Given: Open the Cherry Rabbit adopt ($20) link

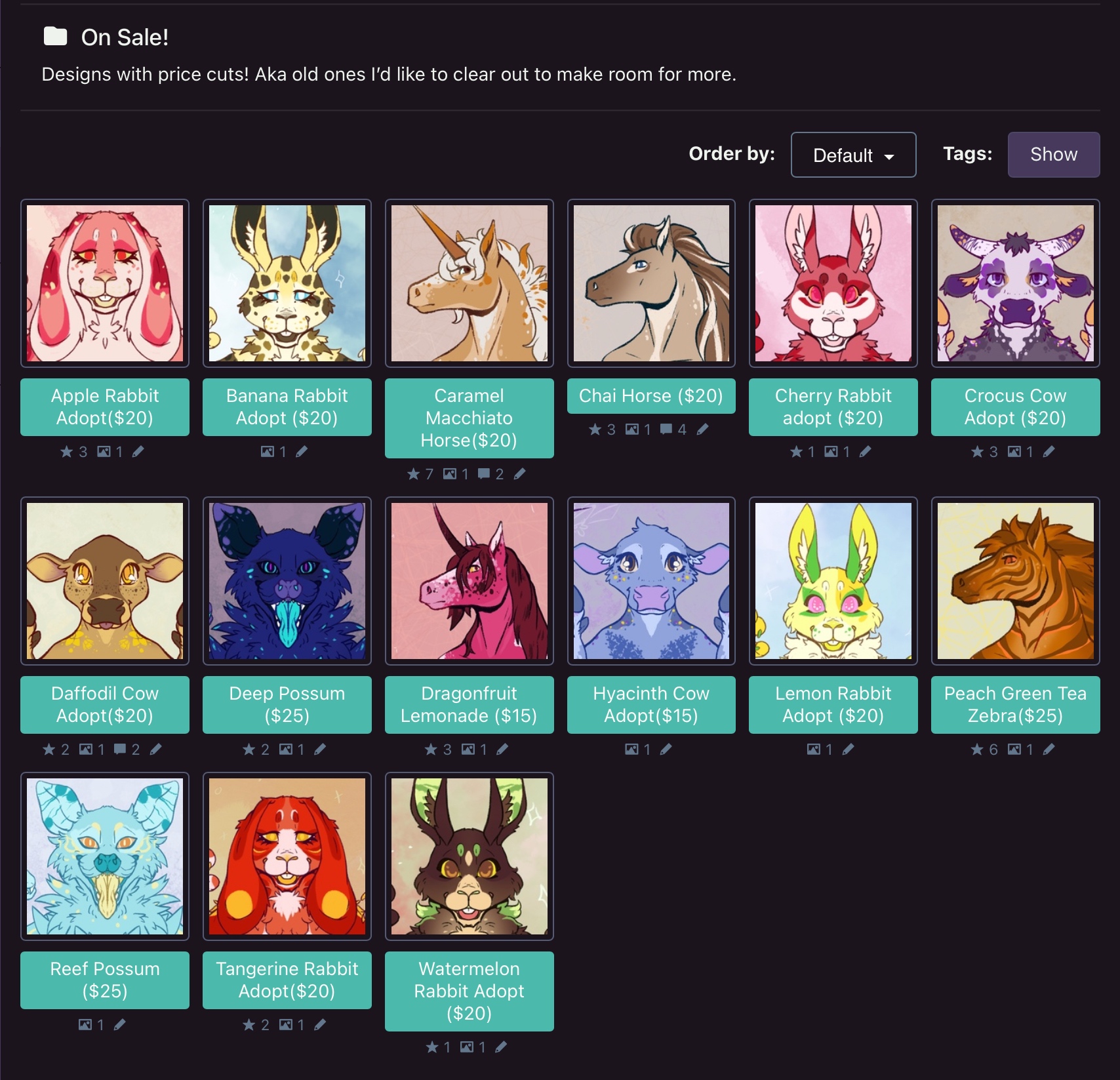Looking at the screenshot, I should click(x=833, y=407).
